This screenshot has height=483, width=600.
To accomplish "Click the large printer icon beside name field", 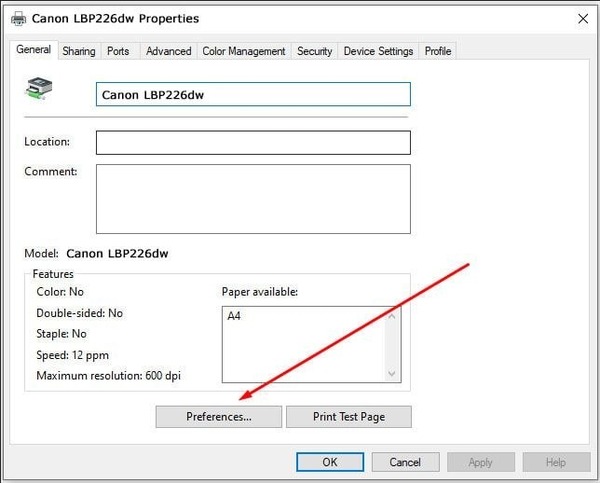I will [39, 88].
